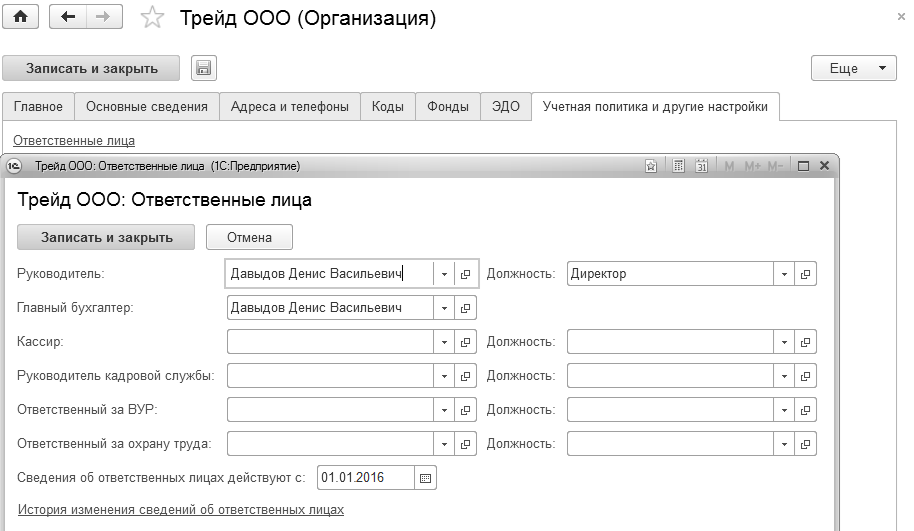The height and width of the screenshot is (531, 914).
Task: Open the Основные сведения tab
Action: coord(146,107)
